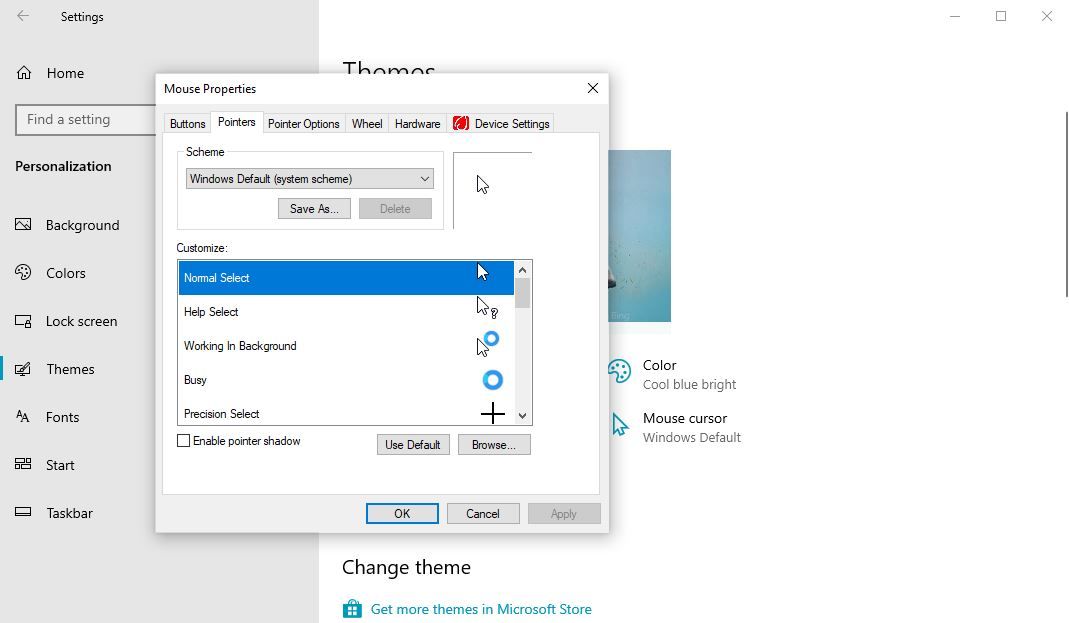This screenshot has width=1069, height=623.
Task: Click the Fonts icon in the sidebar
Action: (x=23, y=417)
